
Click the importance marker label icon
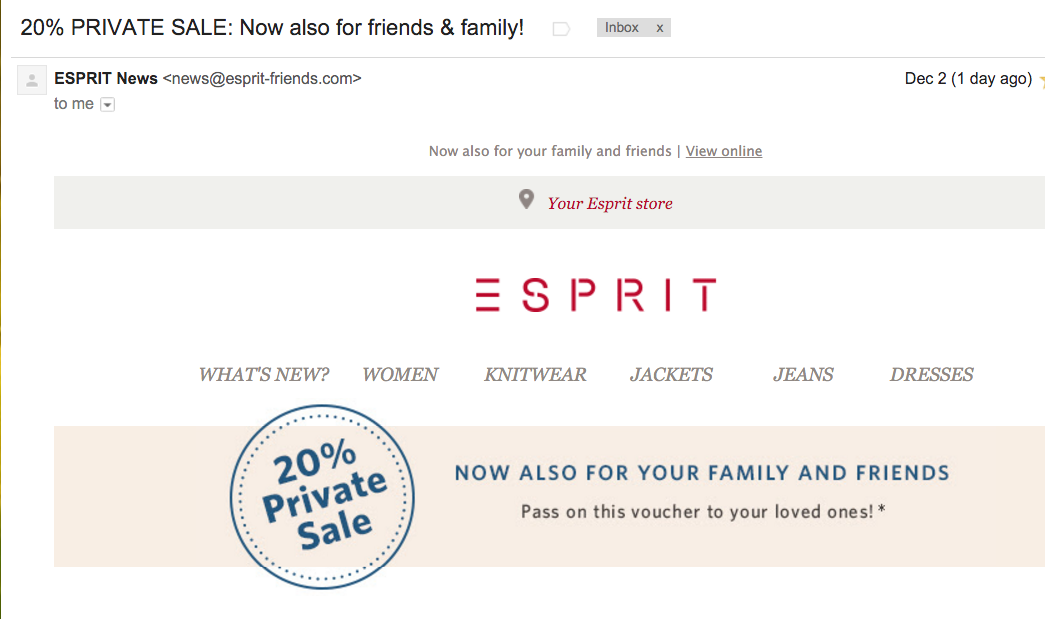point(561,29)
